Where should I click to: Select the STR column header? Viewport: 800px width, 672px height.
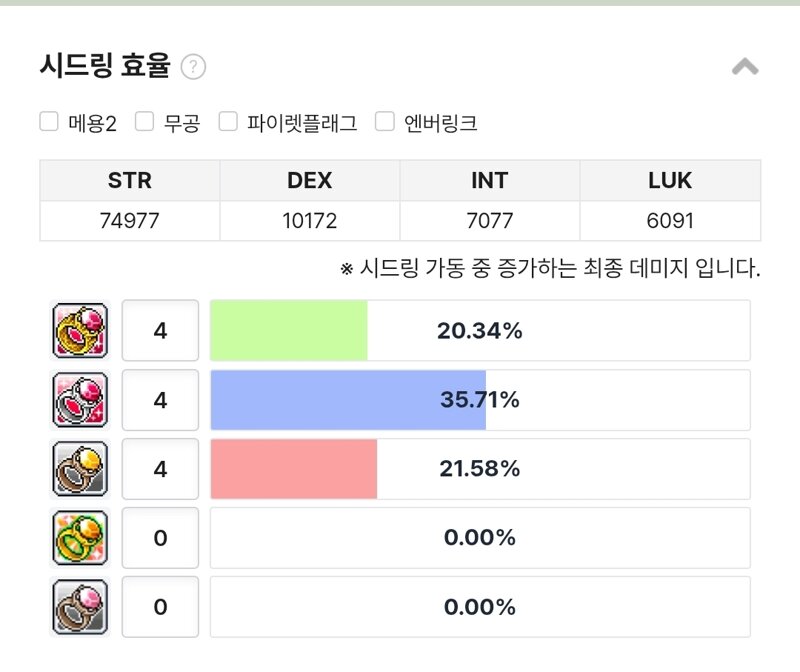(130, 180)
